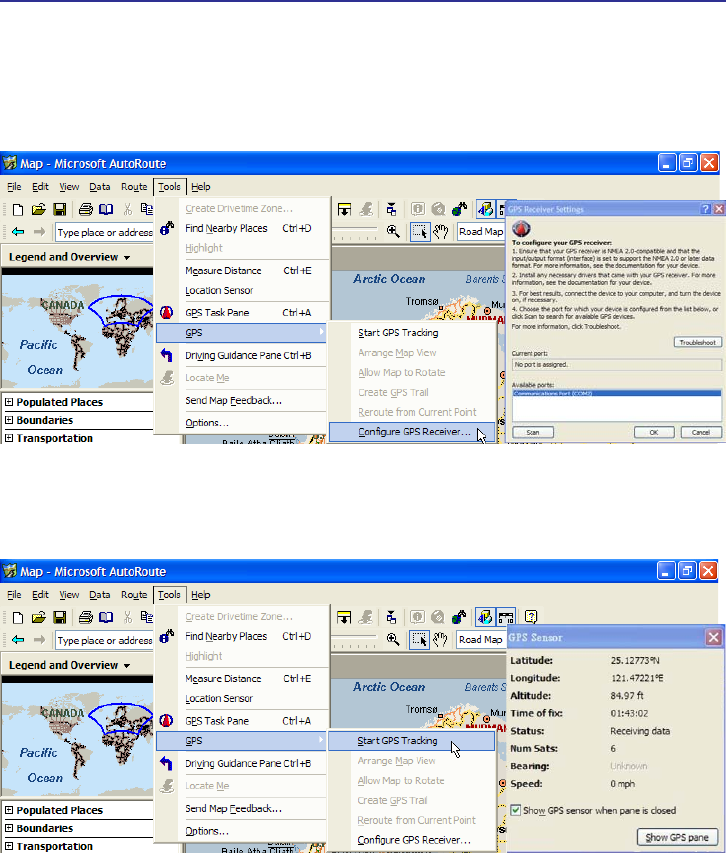Click OK button in GPS Receiver Settings

[654, 432]
